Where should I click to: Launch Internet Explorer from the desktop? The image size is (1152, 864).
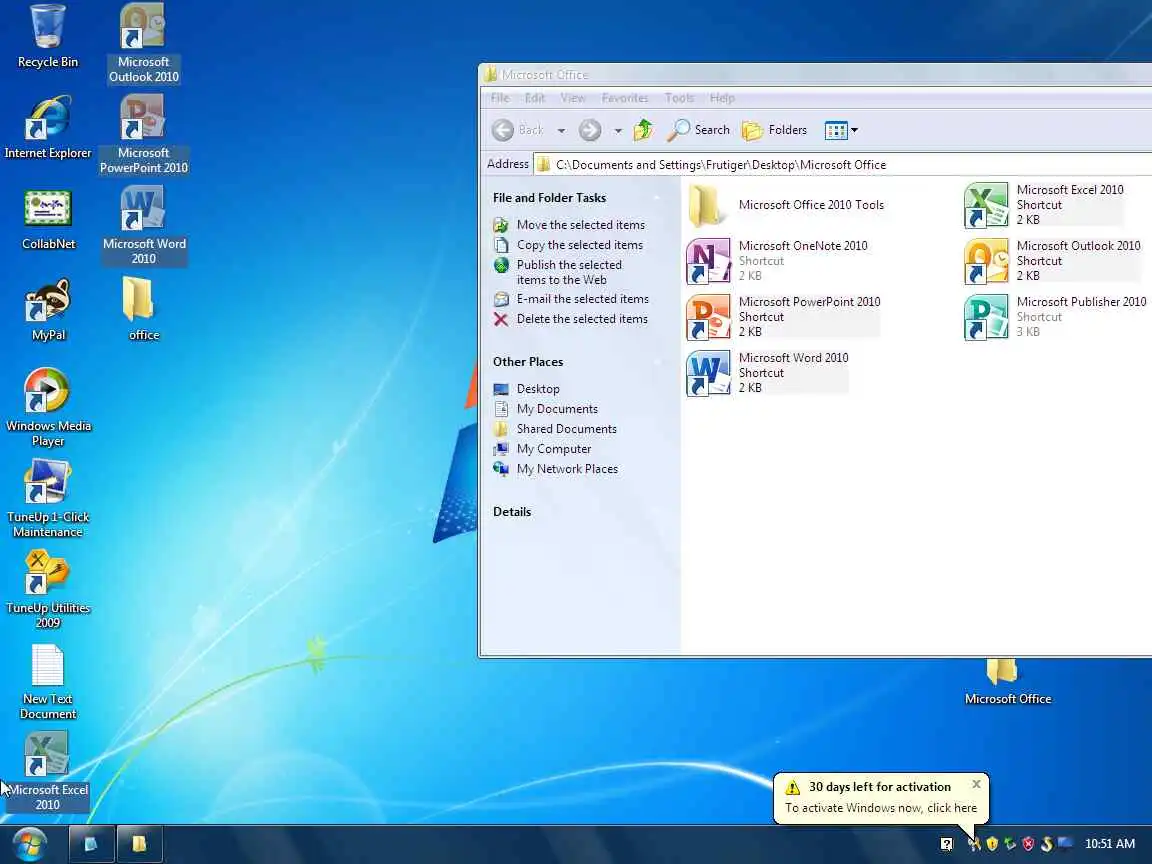point(48,127)
